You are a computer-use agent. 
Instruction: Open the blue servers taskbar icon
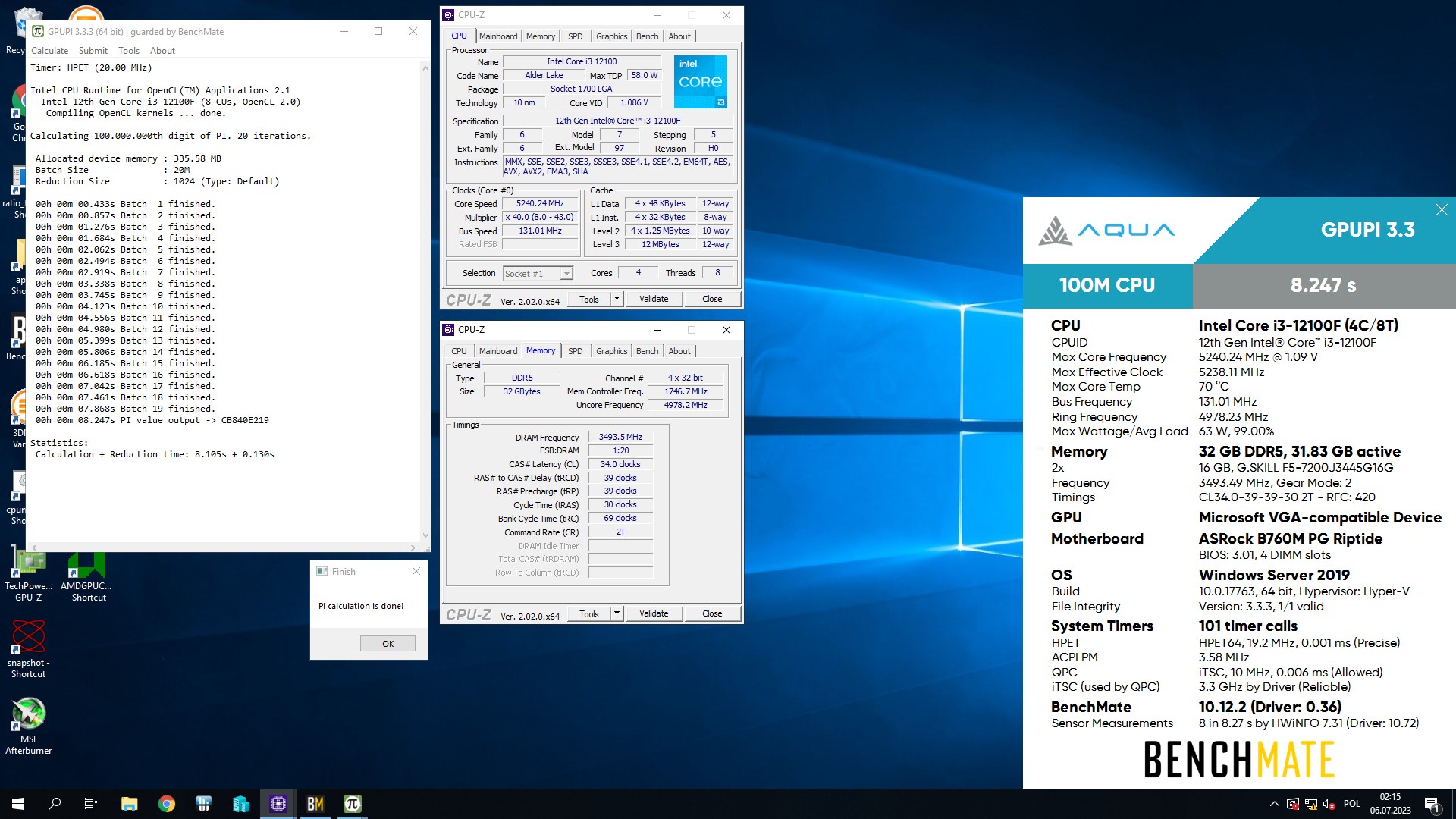coord(240,804)
